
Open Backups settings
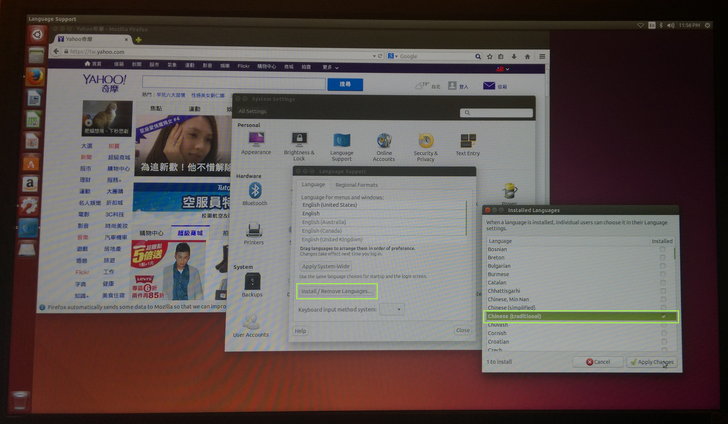click(x=252, y=285)
